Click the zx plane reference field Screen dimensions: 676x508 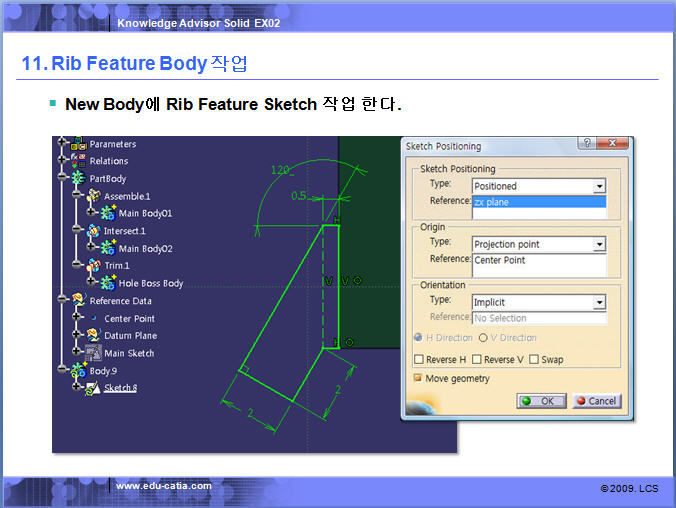pos(539,202)
